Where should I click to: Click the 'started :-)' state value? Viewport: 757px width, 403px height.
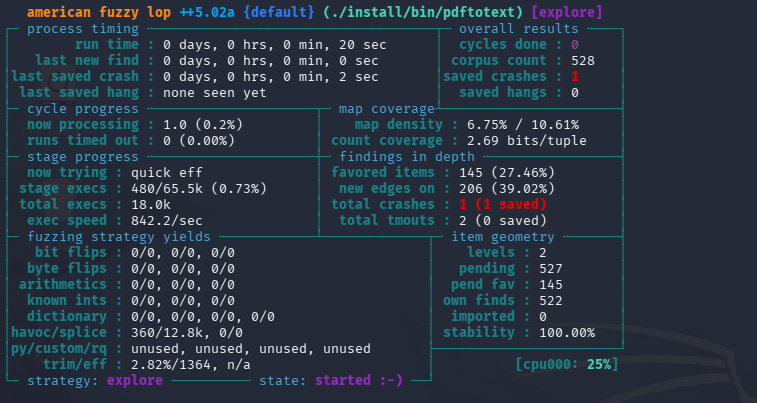pos(359,380)
